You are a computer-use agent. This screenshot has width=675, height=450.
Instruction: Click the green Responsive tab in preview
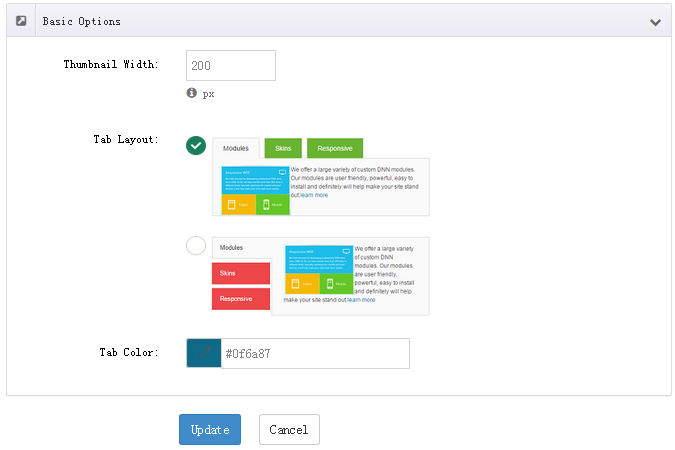coord(335,148)
